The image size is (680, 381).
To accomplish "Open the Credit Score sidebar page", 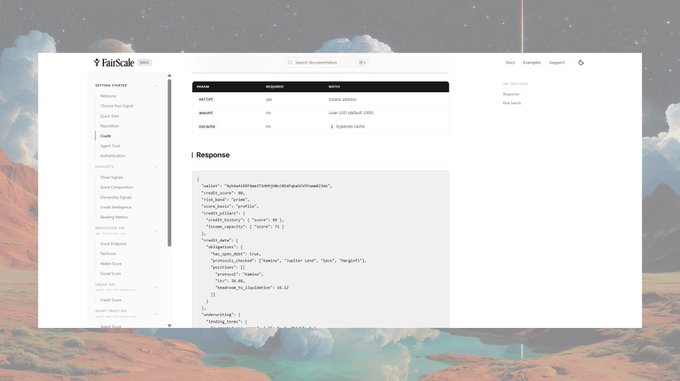I will click(111, 300).
